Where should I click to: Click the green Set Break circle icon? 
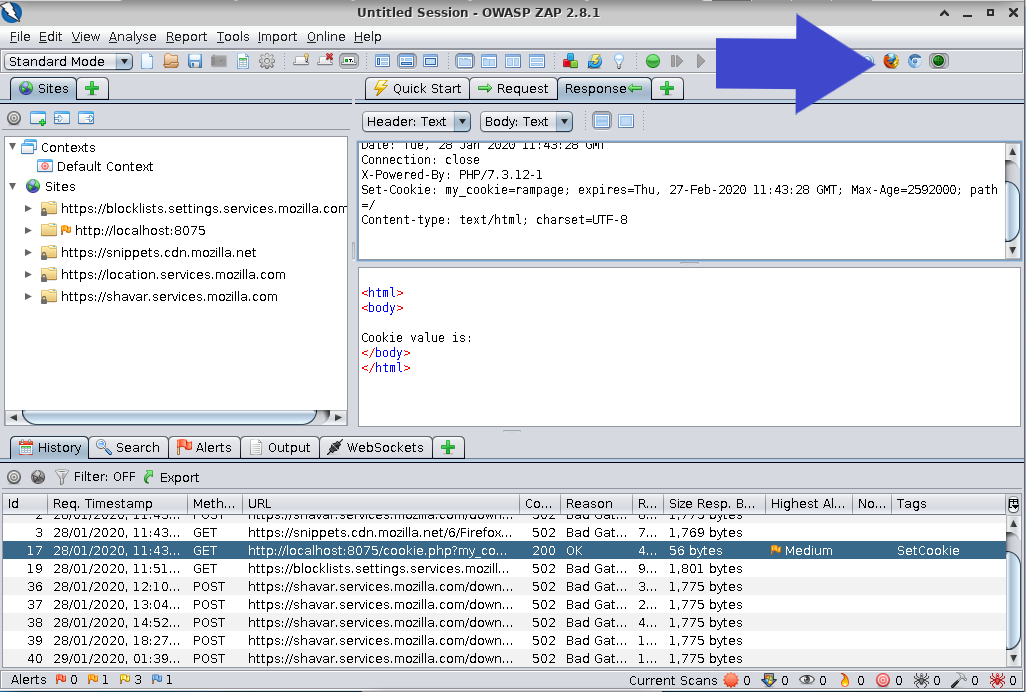[652, 61]
